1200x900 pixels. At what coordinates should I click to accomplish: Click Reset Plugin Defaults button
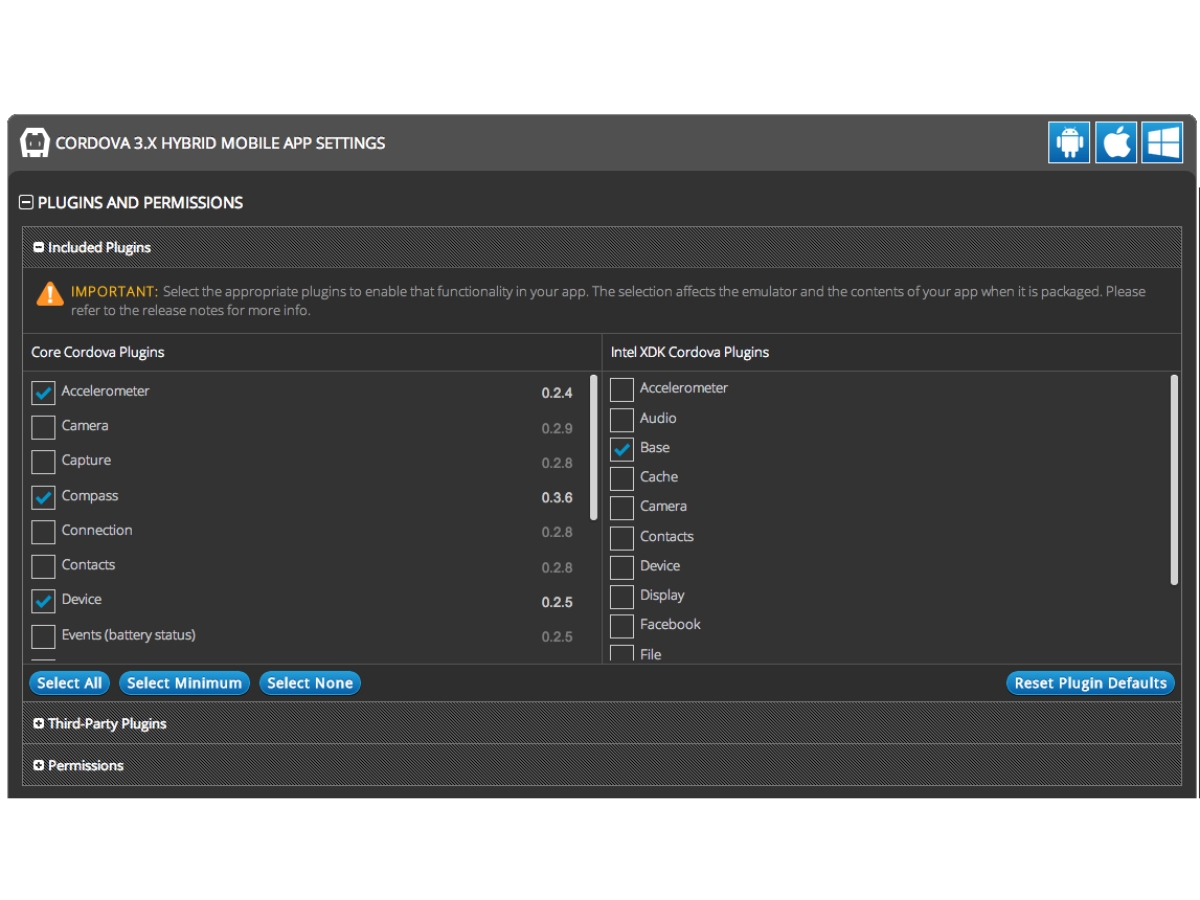(x=1091, y=683)
